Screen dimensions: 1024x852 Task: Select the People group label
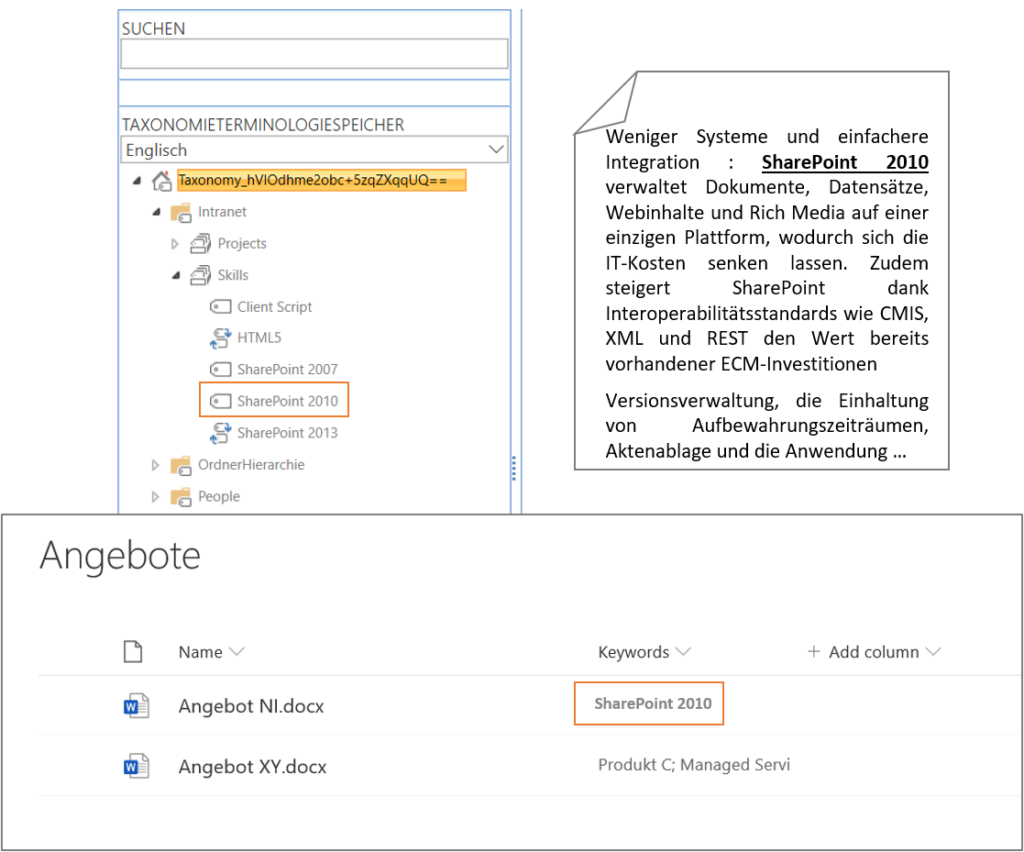coord(219,497)
